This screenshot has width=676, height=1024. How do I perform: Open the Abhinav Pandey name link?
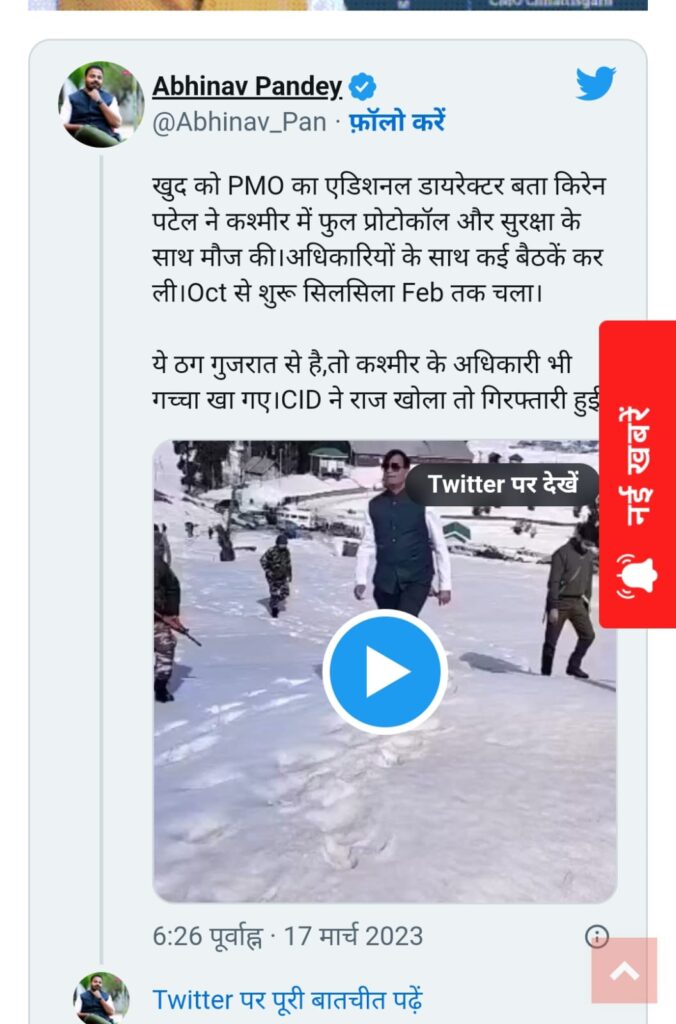[247, 86]
